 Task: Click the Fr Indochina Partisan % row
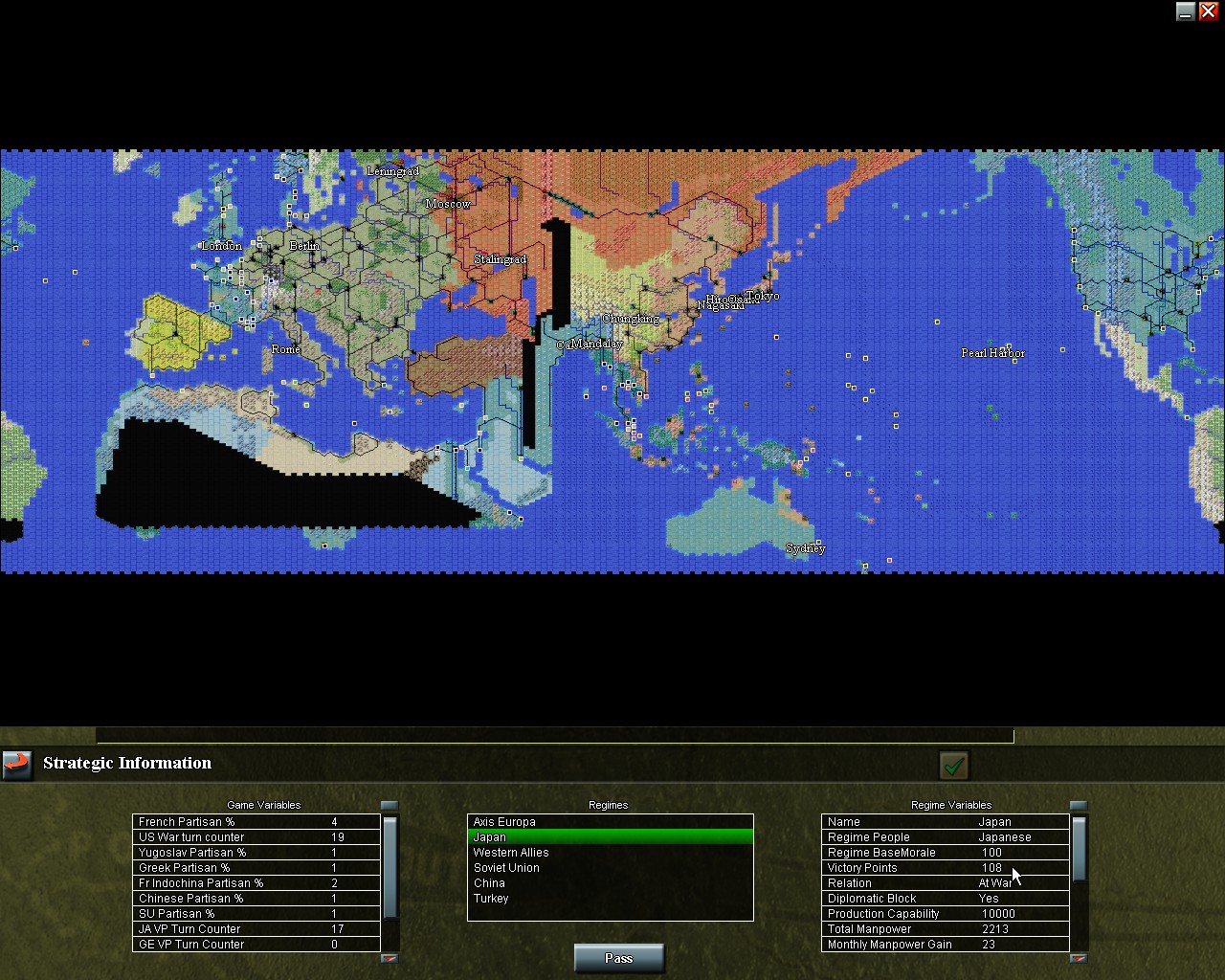[x=256, y=883]
